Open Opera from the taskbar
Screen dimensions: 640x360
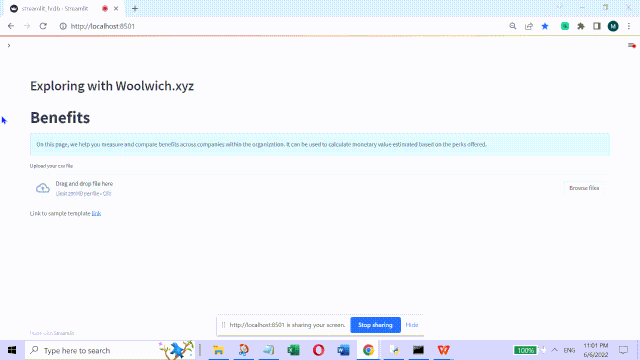click(318, 350)
